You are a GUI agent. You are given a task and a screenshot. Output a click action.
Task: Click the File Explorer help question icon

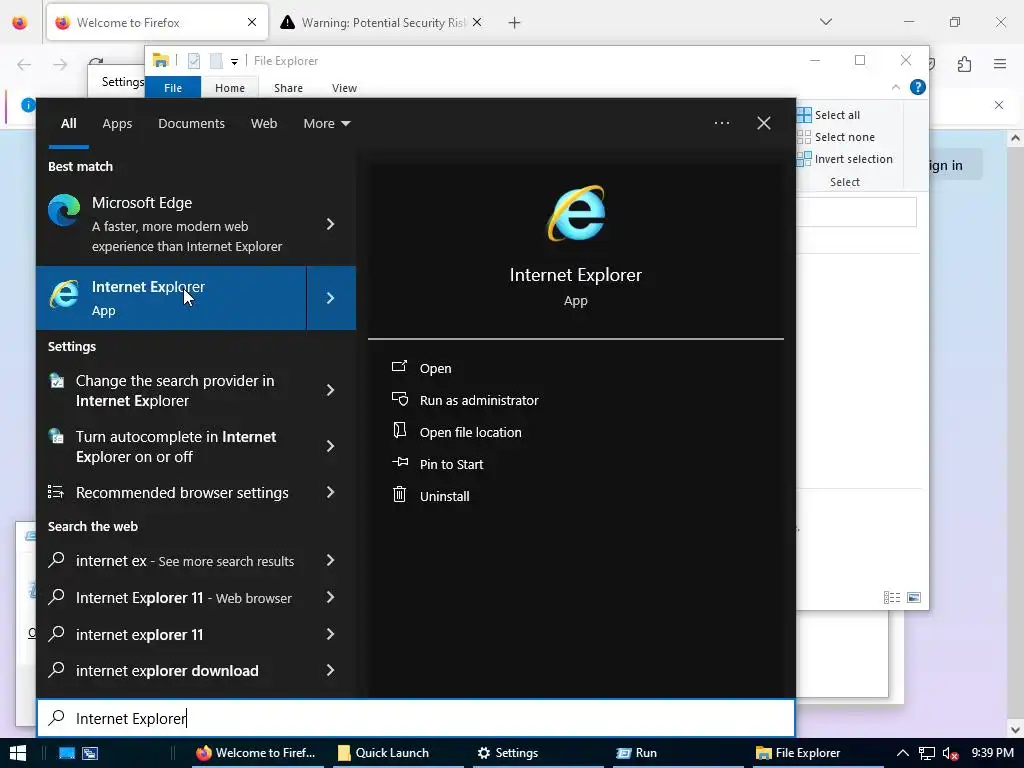[918, 87]
